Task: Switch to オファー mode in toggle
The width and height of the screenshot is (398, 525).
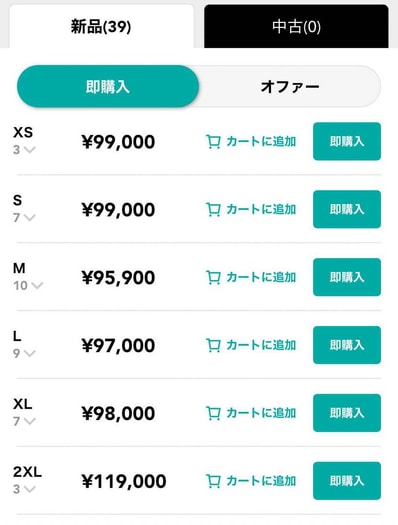Action: (x=290, y=86)
